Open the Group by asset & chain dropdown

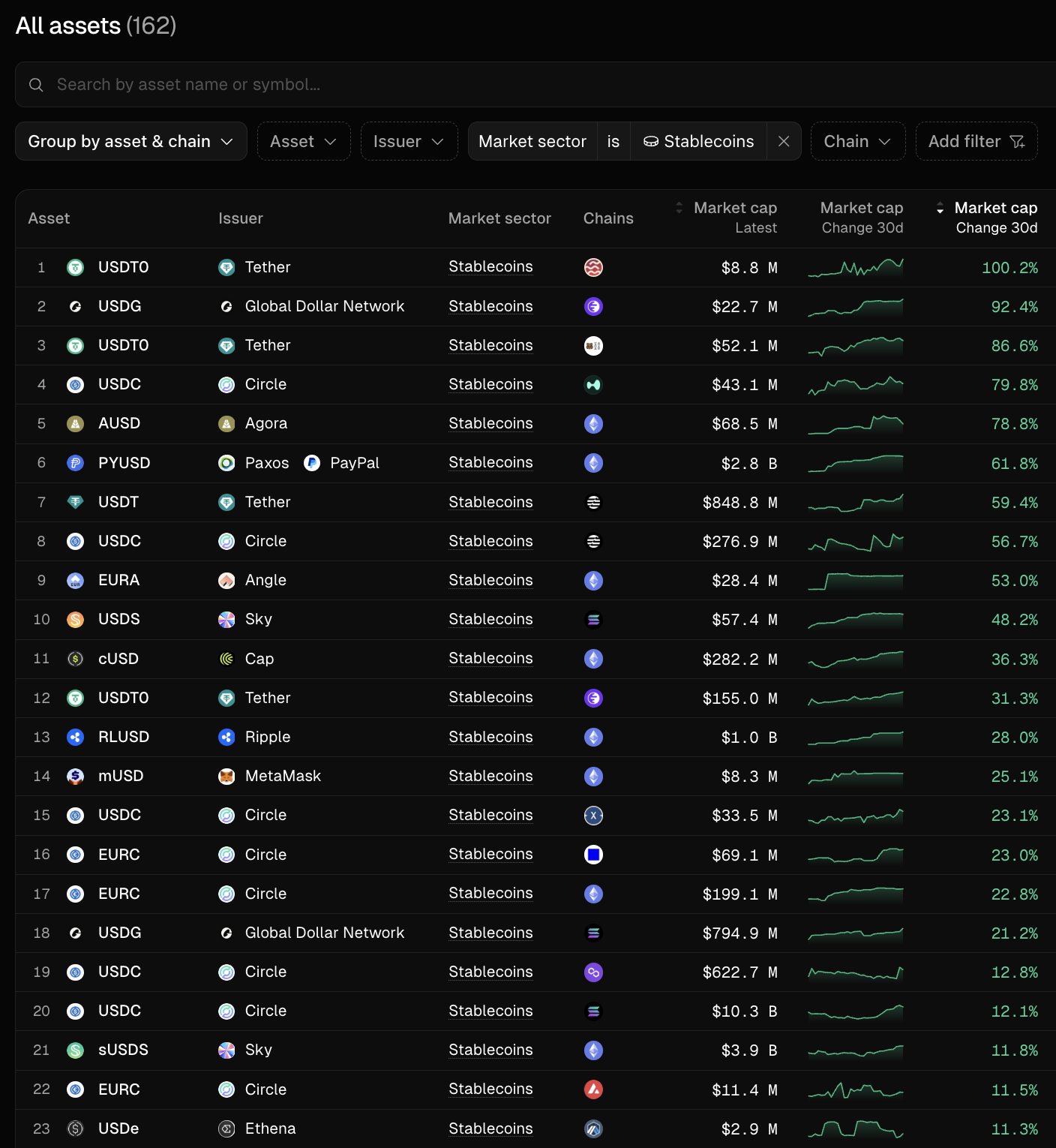[x=131, y=141]
